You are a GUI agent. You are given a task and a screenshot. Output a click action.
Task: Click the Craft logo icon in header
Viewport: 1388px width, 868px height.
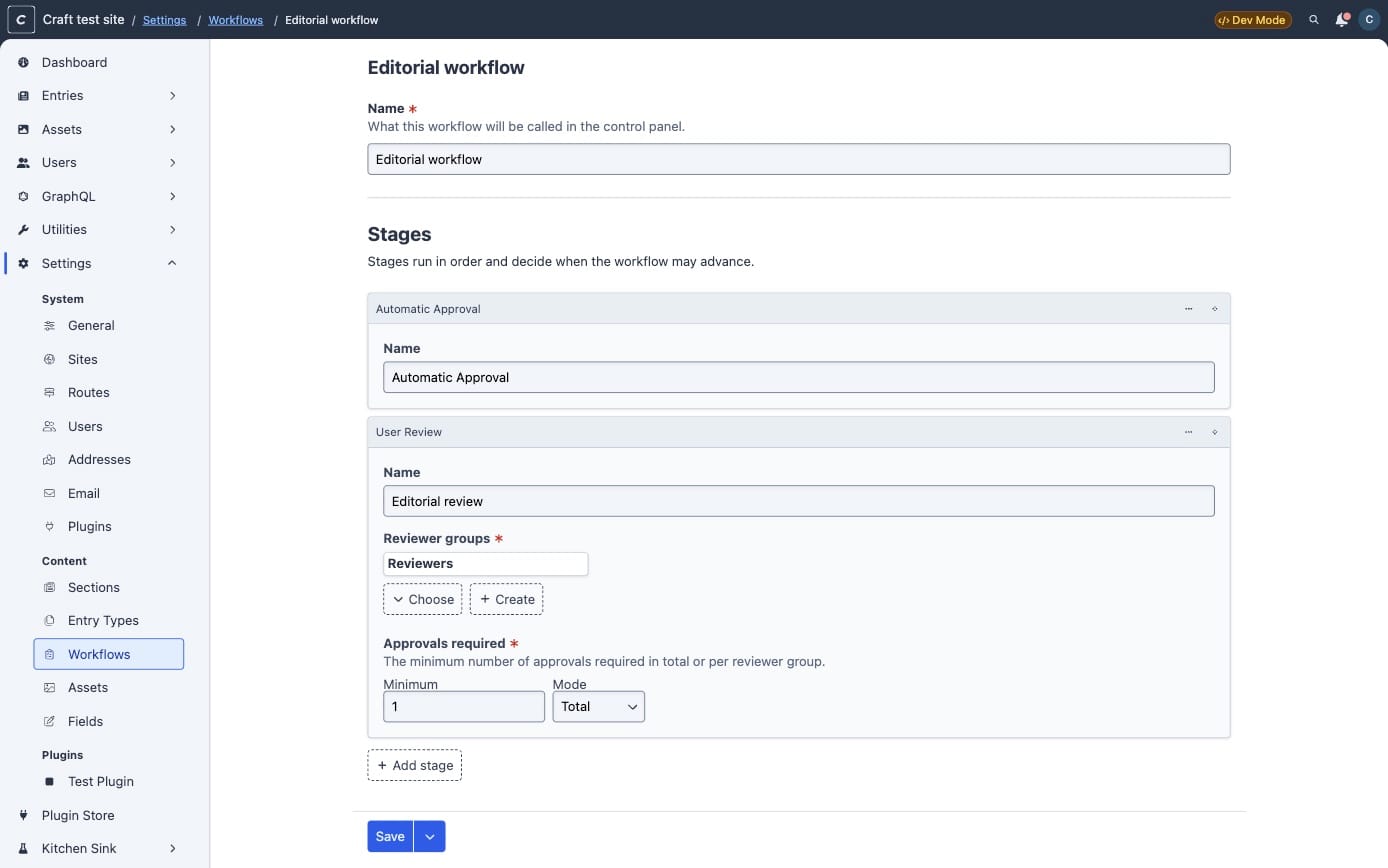tap(21, 19)
